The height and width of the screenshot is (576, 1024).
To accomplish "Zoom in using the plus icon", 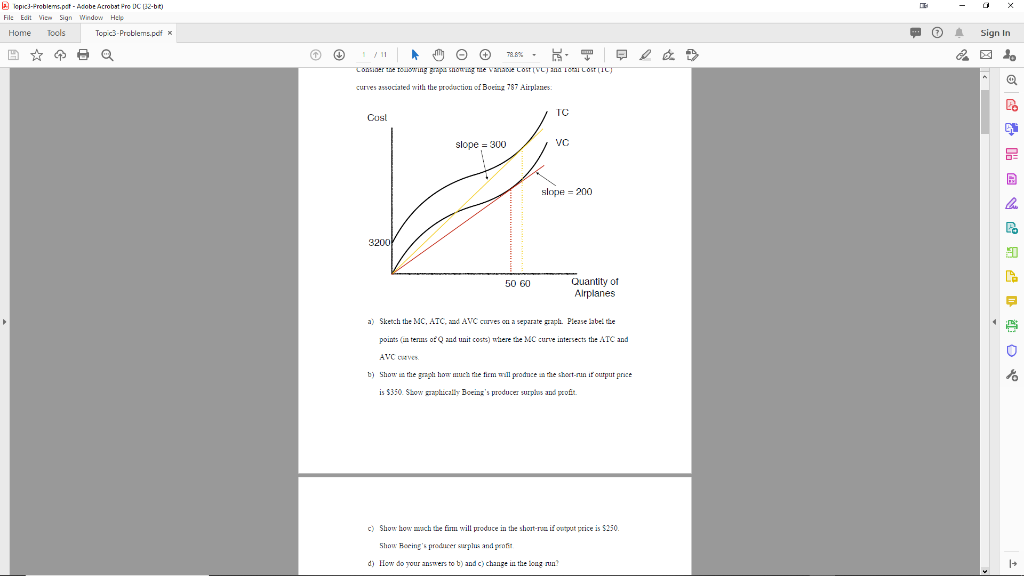I will [486, 55].
